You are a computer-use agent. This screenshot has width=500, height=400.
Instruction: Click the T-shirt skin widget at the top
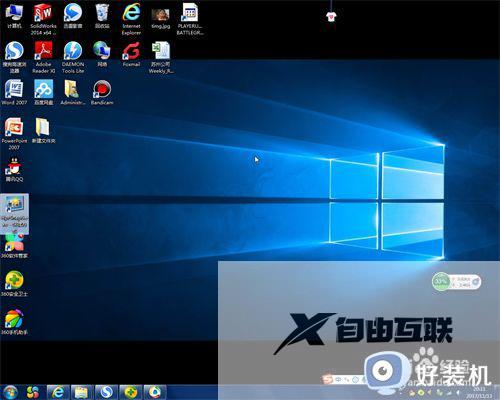(331, 16)
